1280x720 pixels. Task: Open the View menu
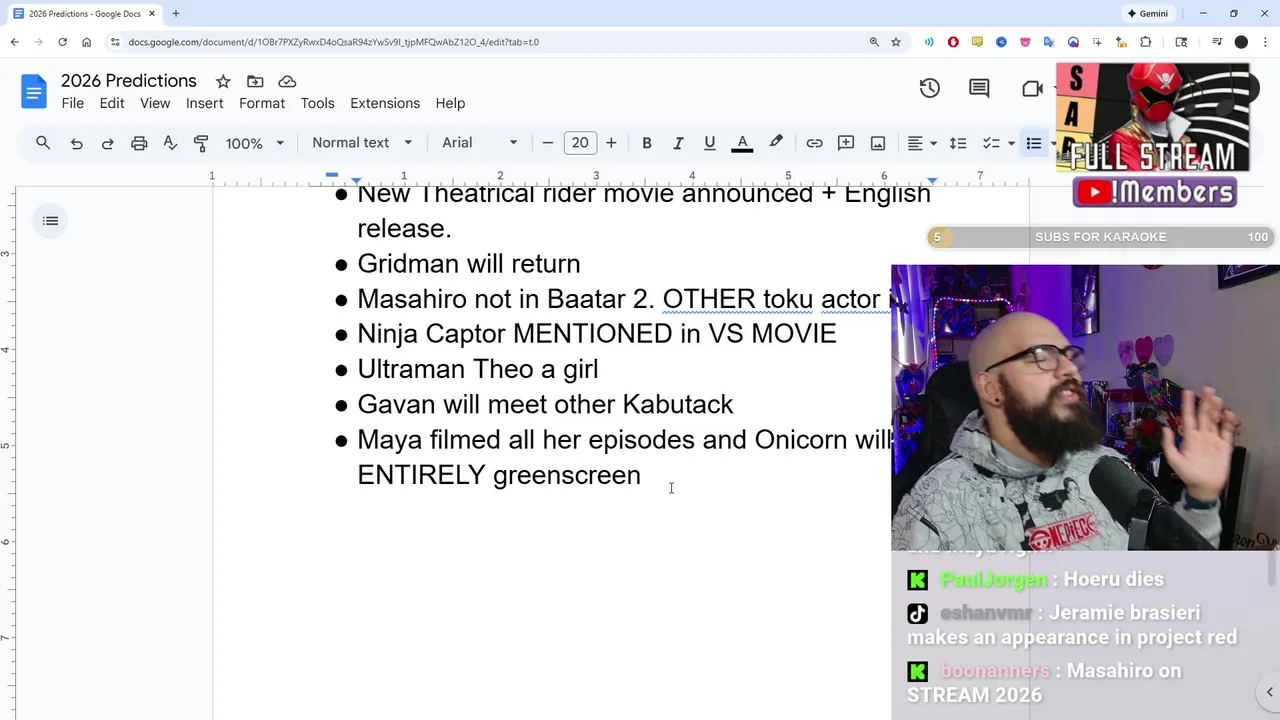[x=155, y=103]
